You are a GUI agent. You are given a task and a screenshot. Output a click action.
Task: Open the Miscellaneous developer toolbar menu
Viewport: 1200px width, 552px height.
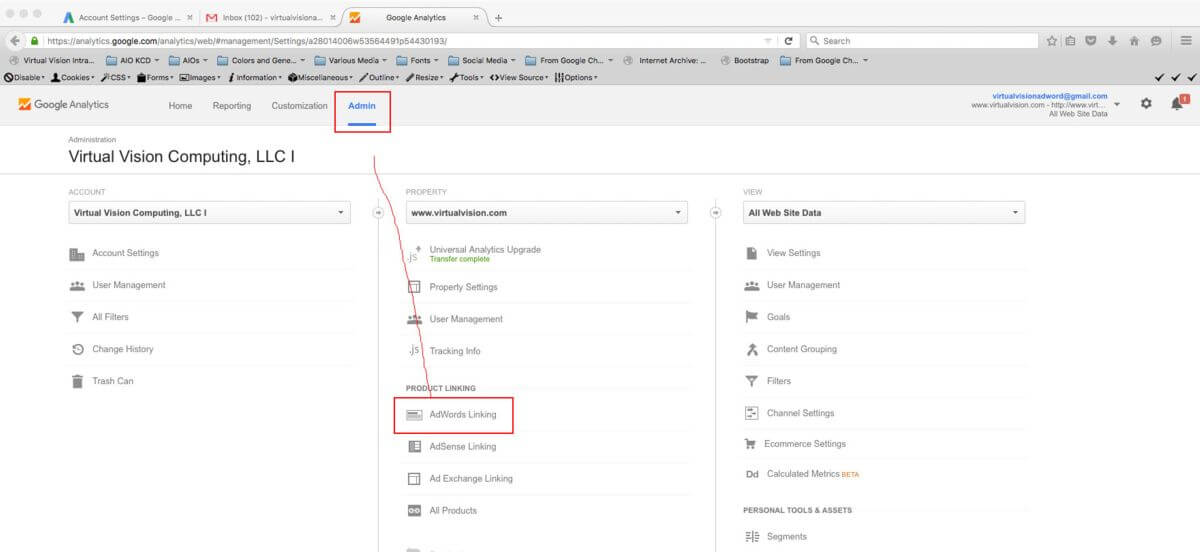point(321,77)
